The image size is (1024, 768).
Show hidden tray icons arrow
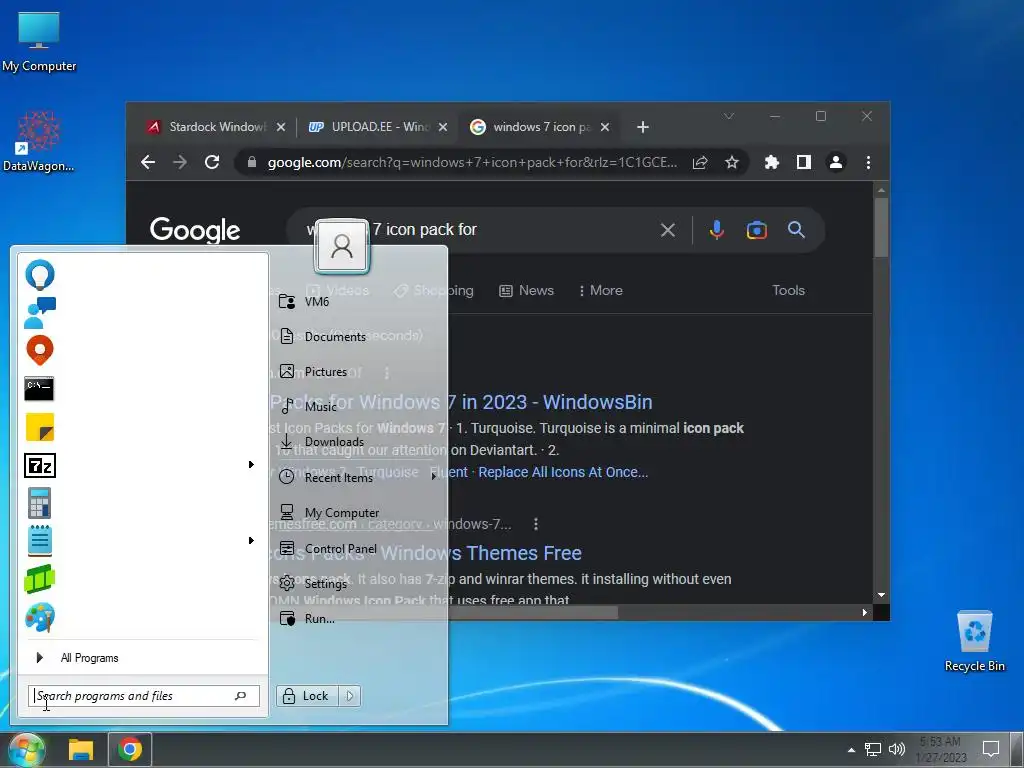851,750
